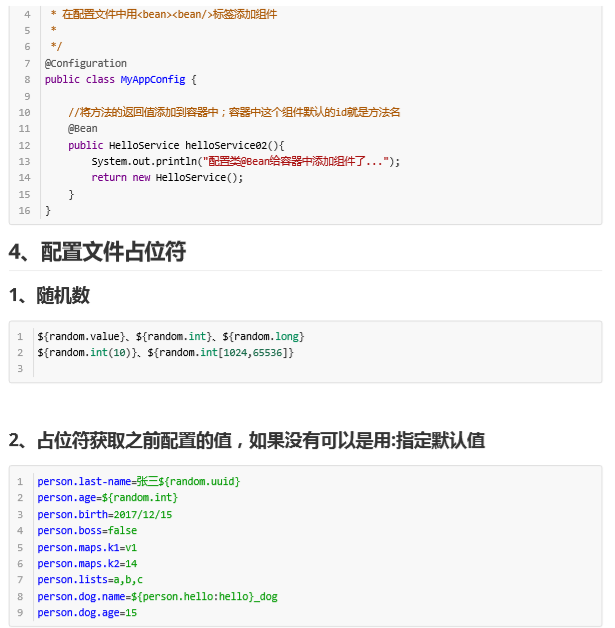
Task: Click line number 16 in Java code block
Action: 24,211
